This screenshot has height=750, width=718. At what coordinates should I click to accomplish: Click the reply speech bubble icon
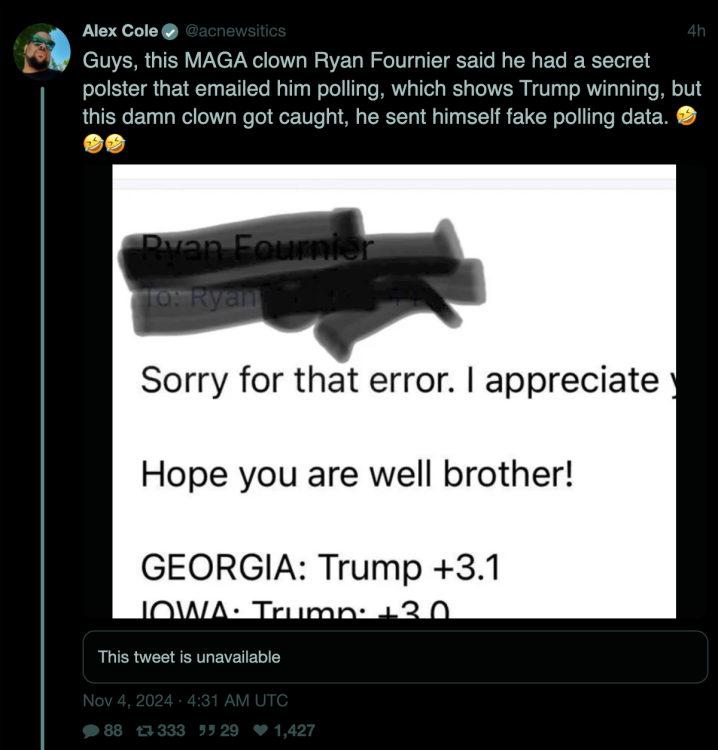[x=90, y=731]
